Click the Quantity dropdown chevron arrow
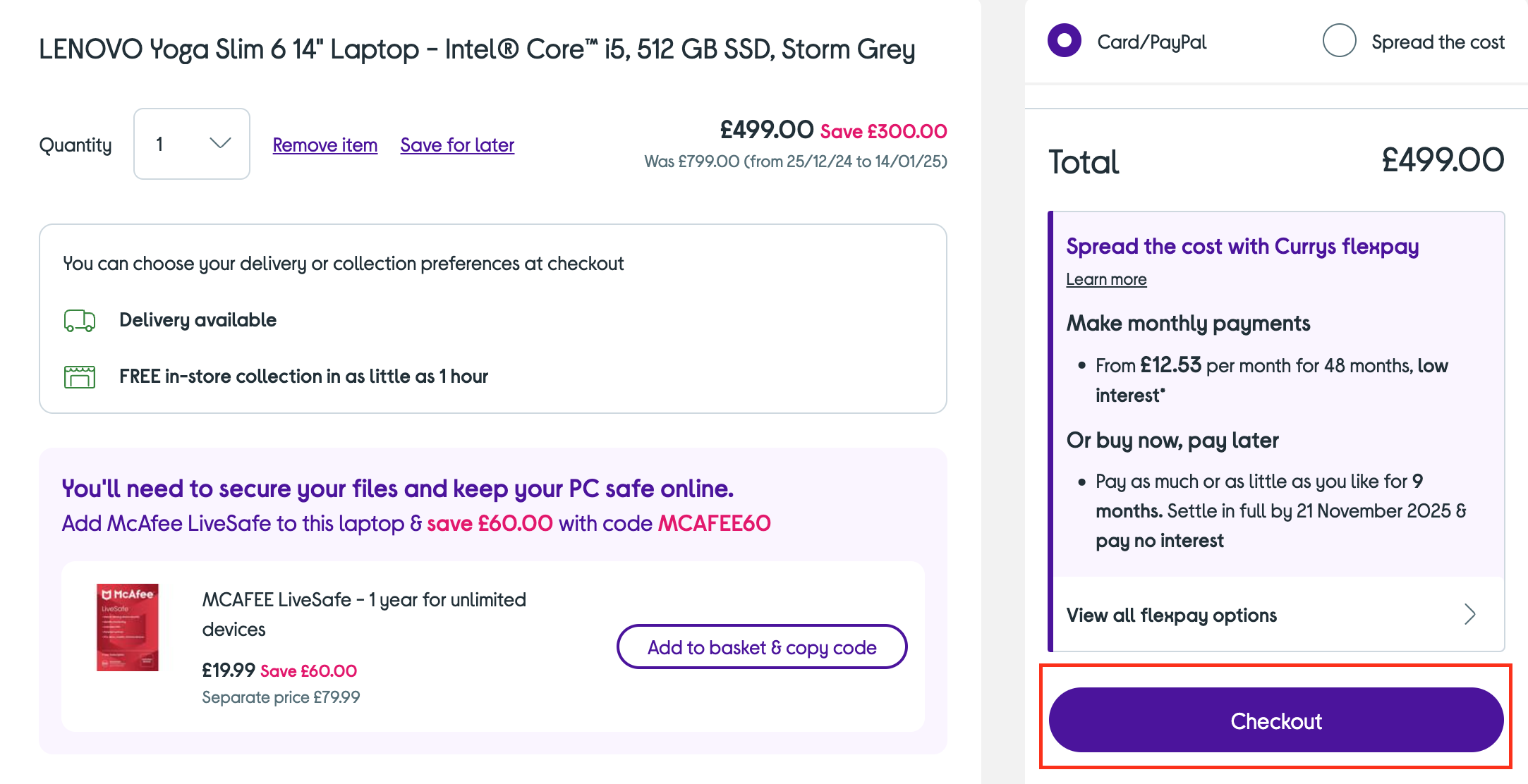The width and height of the screenshot is (1528, 784). pos(221,143)
